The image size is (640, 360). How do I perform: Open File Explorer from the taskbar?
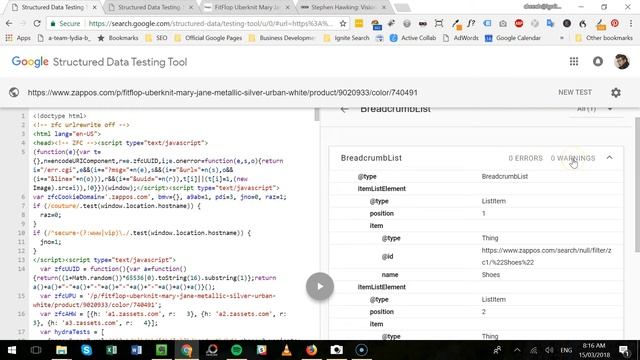[61, 350]
